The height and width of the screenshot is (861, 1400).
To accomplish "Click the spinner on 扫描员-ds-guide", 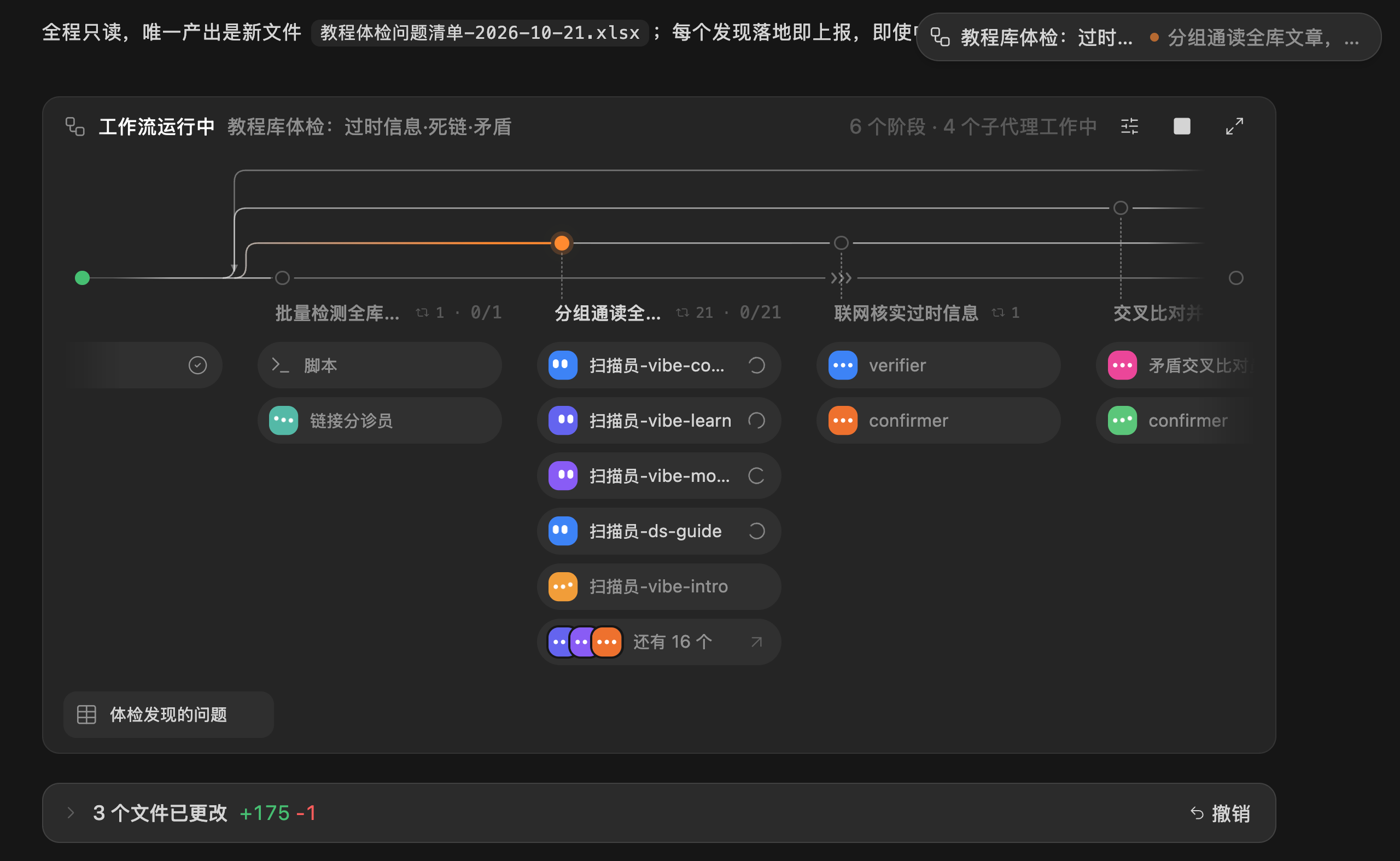I will [756, 531].
